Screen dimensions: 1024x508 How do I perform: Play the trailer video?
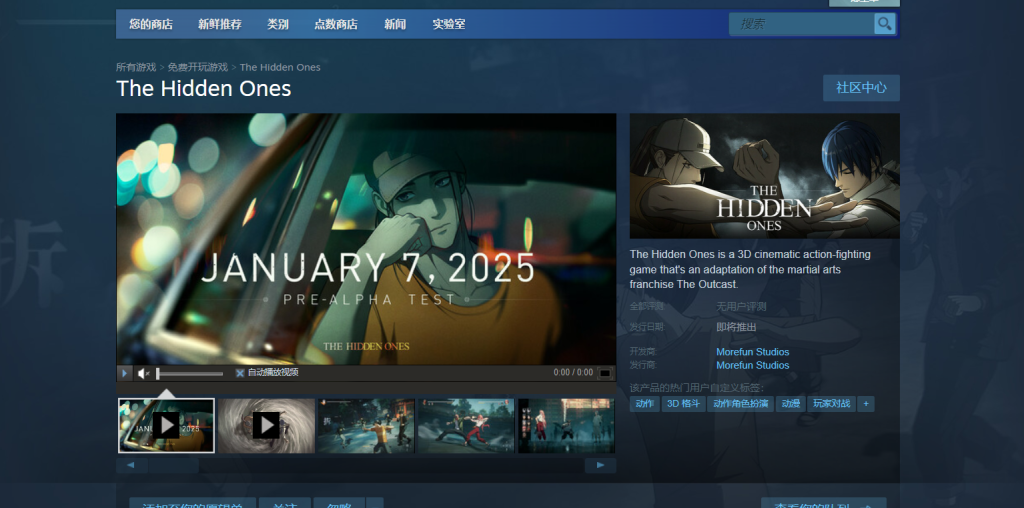coord(124,373)
